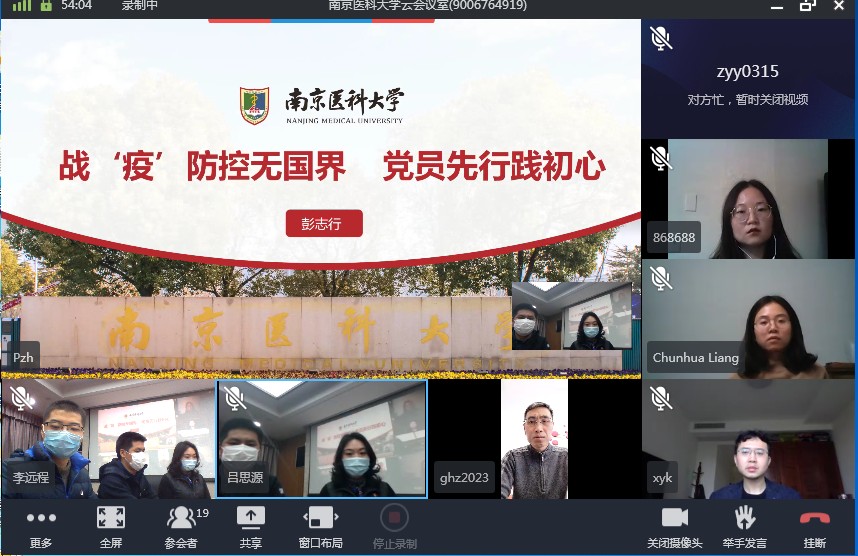The width and height of the screenshot is (858, 556).
Task: Click muted microphone icon on zyy0315 tile
Action: pos(661,38)
